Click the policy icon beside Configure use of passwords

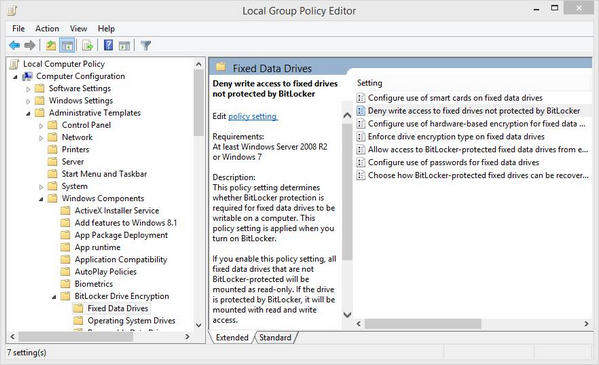[x=360, y=162]
